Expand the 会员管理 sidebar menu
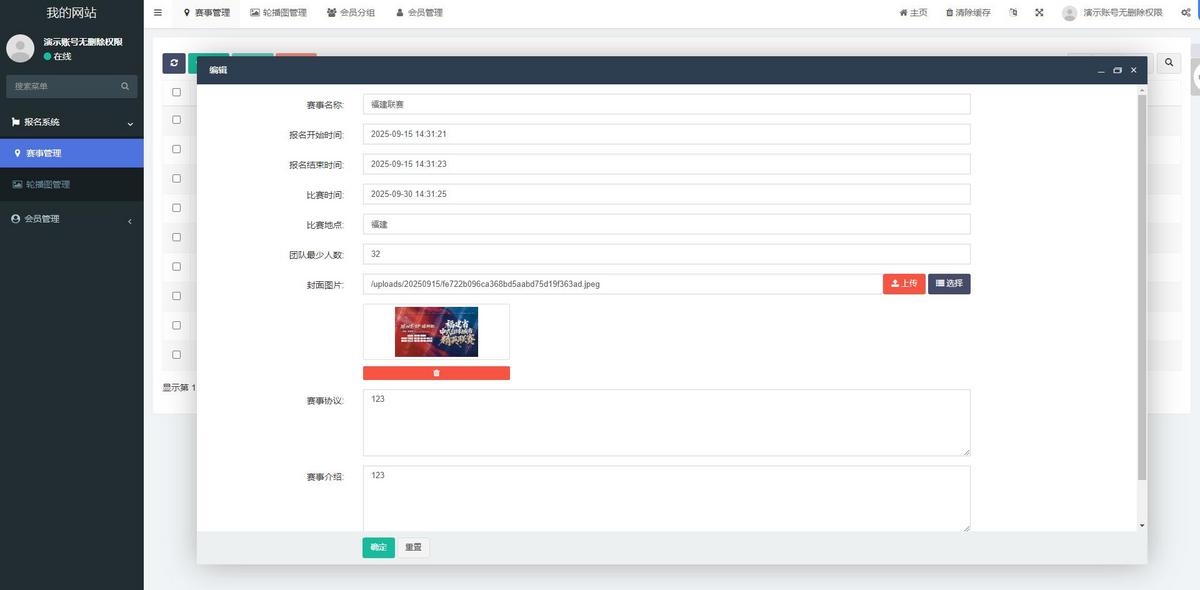The width and height of the screenshot is (1200, 590). click(x=71, y=218)
